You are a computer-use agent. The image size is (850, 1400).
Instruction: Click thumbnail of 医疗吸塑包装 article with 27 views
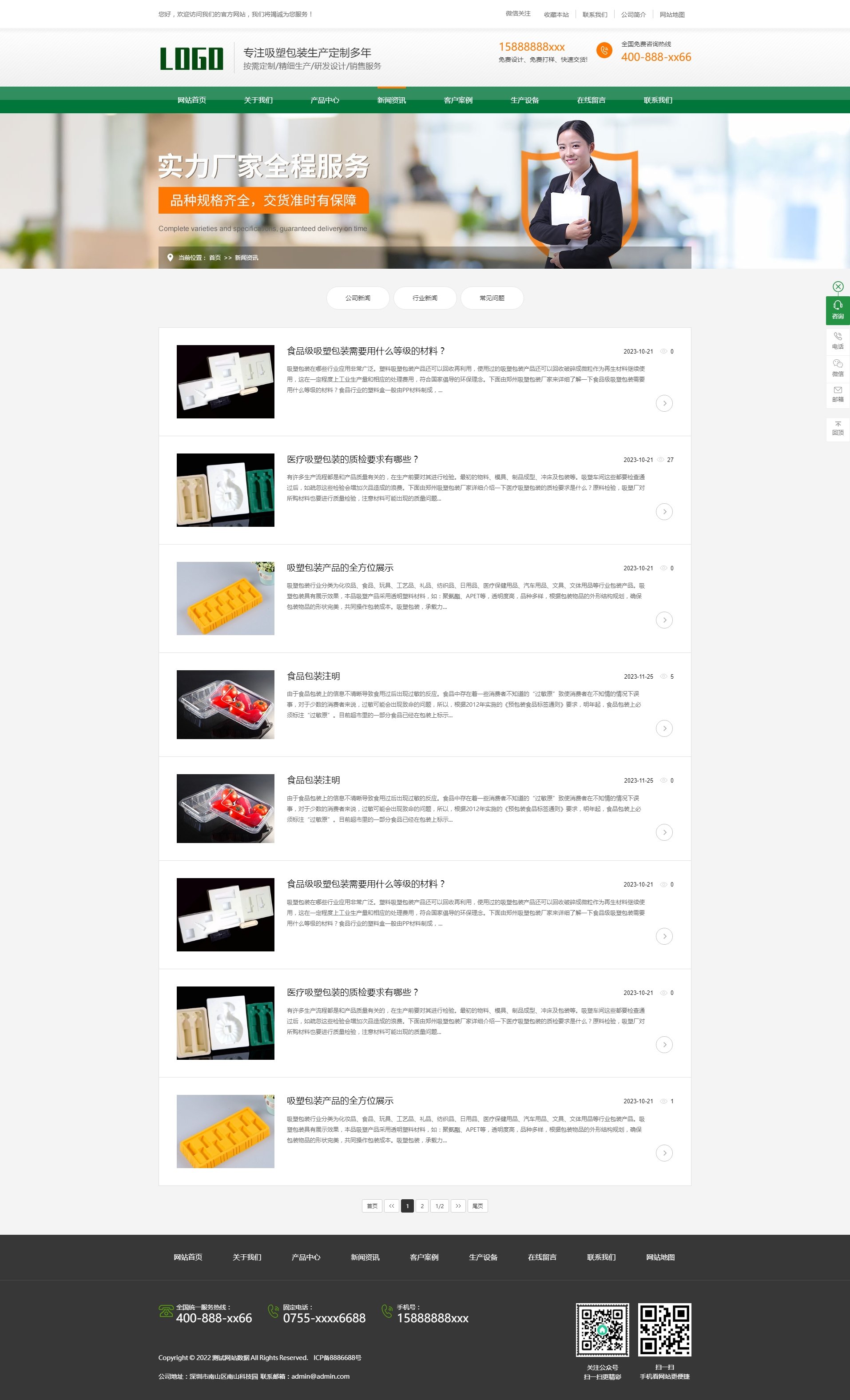click(225, 490)
